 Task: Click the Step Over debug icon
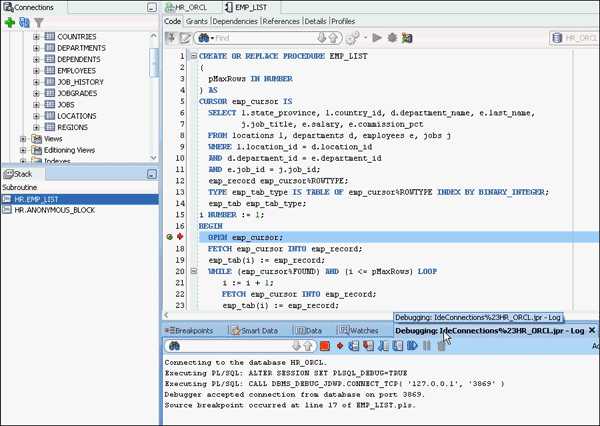point(354,346)
